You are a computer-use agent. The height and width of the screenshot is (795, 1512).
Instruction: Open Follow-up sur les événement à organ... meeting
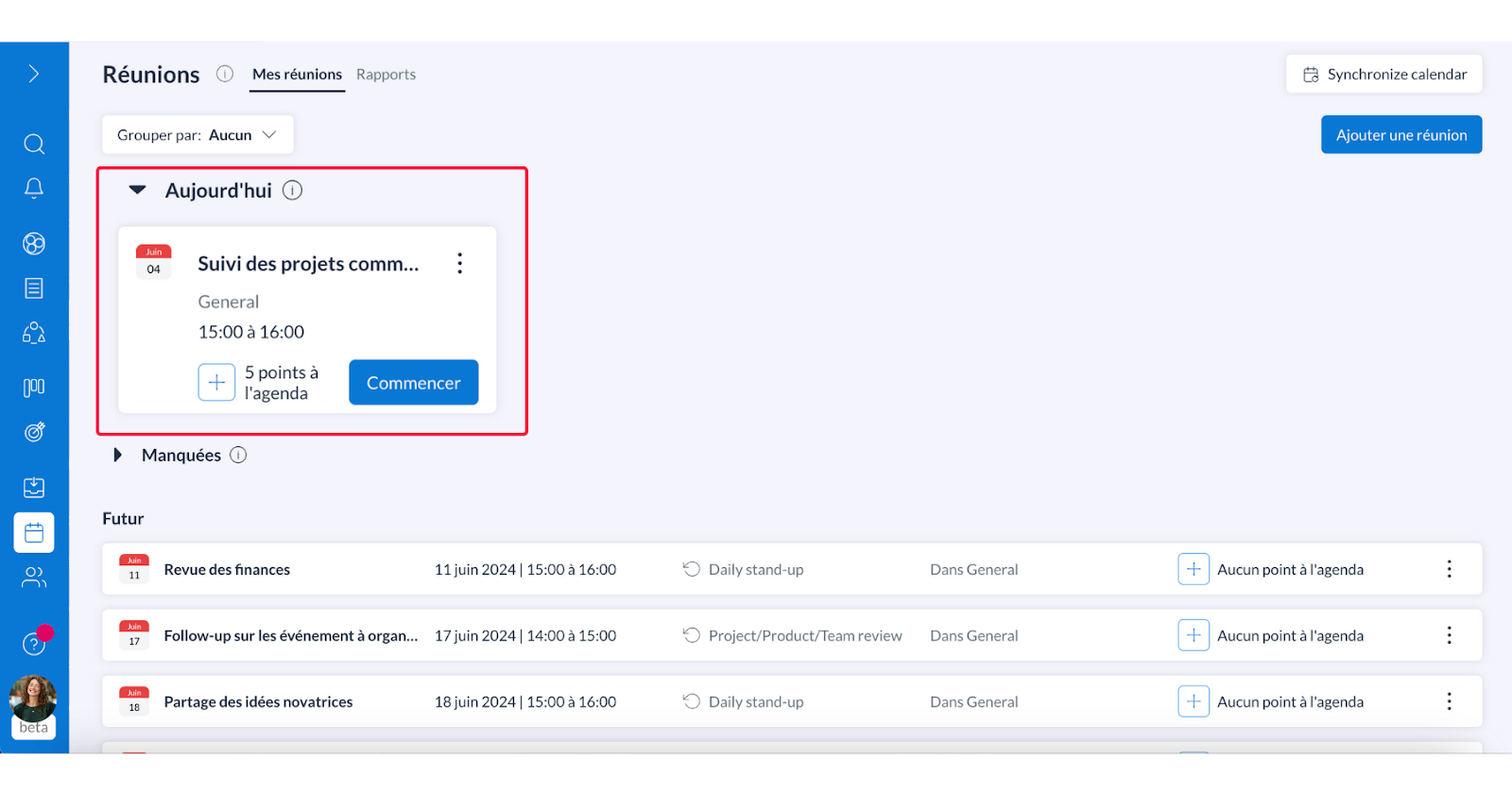click(x=291, y=635)
